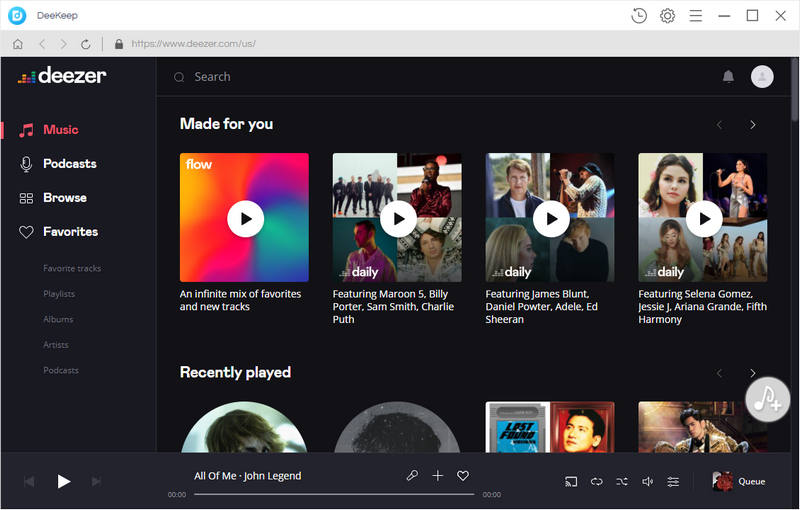Show next Recently played items
800x510 pixels.
coord(753,373)
